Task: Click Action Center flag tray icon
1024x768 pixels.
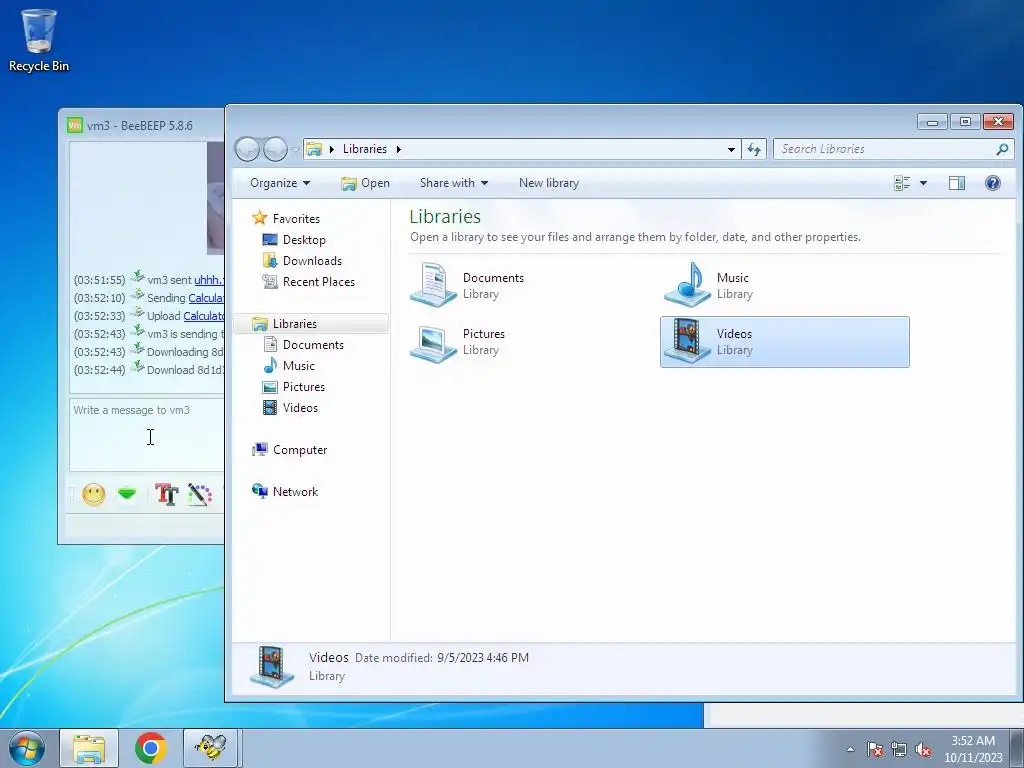Action: pos(875,750)
